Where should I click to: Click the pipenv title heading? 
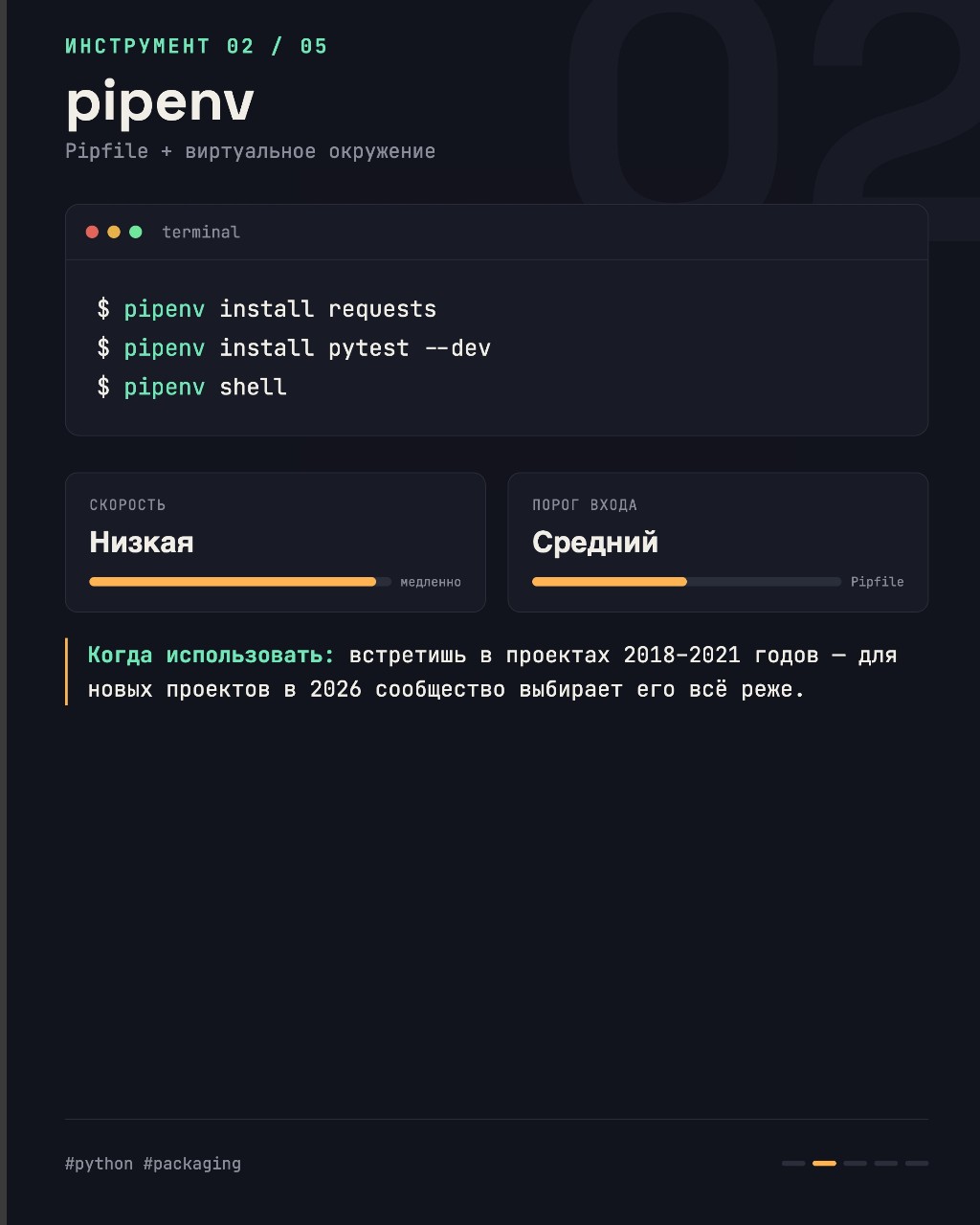(x=160, y=103)
